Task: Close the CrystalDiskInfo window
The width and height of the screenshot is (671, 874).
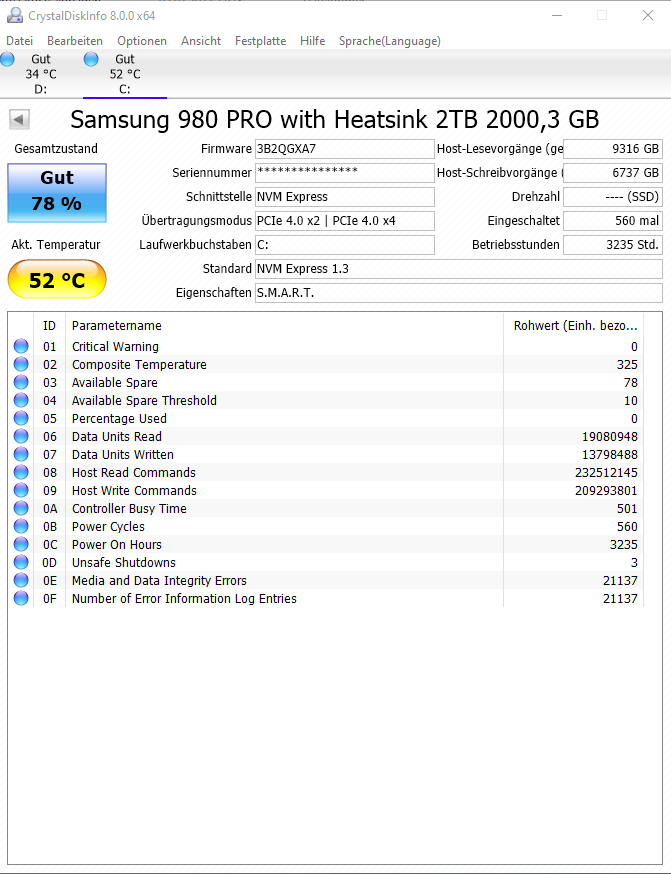Action: coord(648,16)
